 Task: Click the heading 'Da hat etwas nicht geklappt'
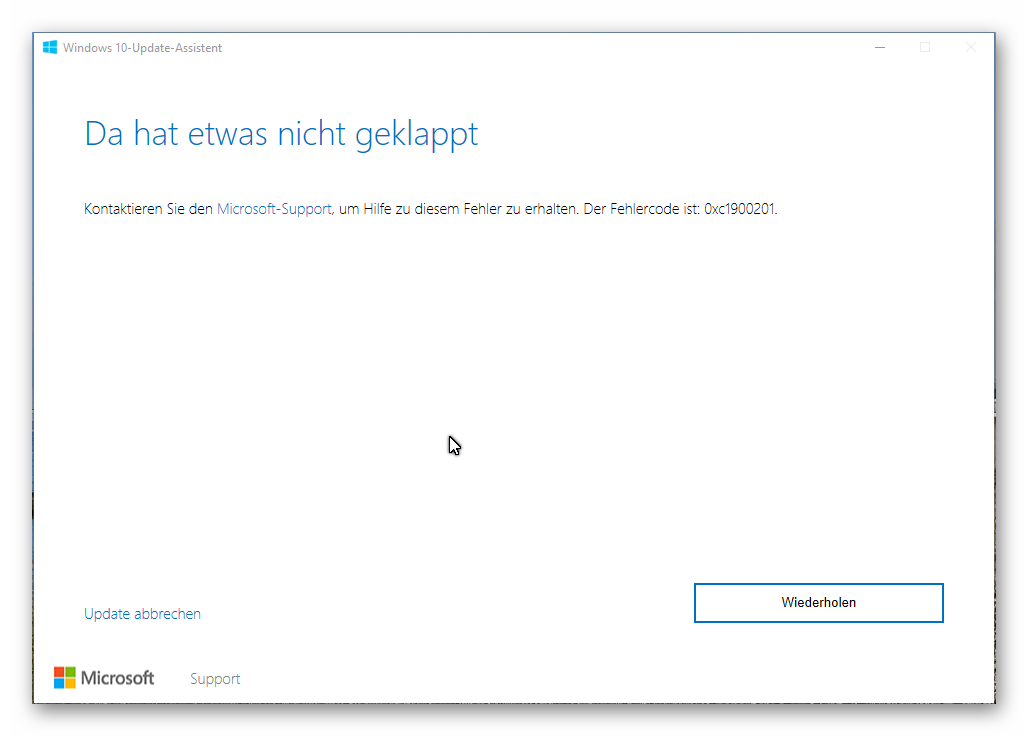point(281,134)
